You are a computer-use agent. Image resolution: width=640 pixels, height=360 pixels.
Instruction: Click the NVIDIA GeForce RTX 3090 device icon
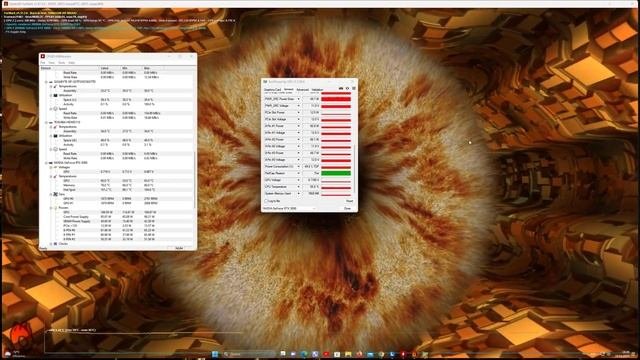pyautogui.click(x=51, y=162)
